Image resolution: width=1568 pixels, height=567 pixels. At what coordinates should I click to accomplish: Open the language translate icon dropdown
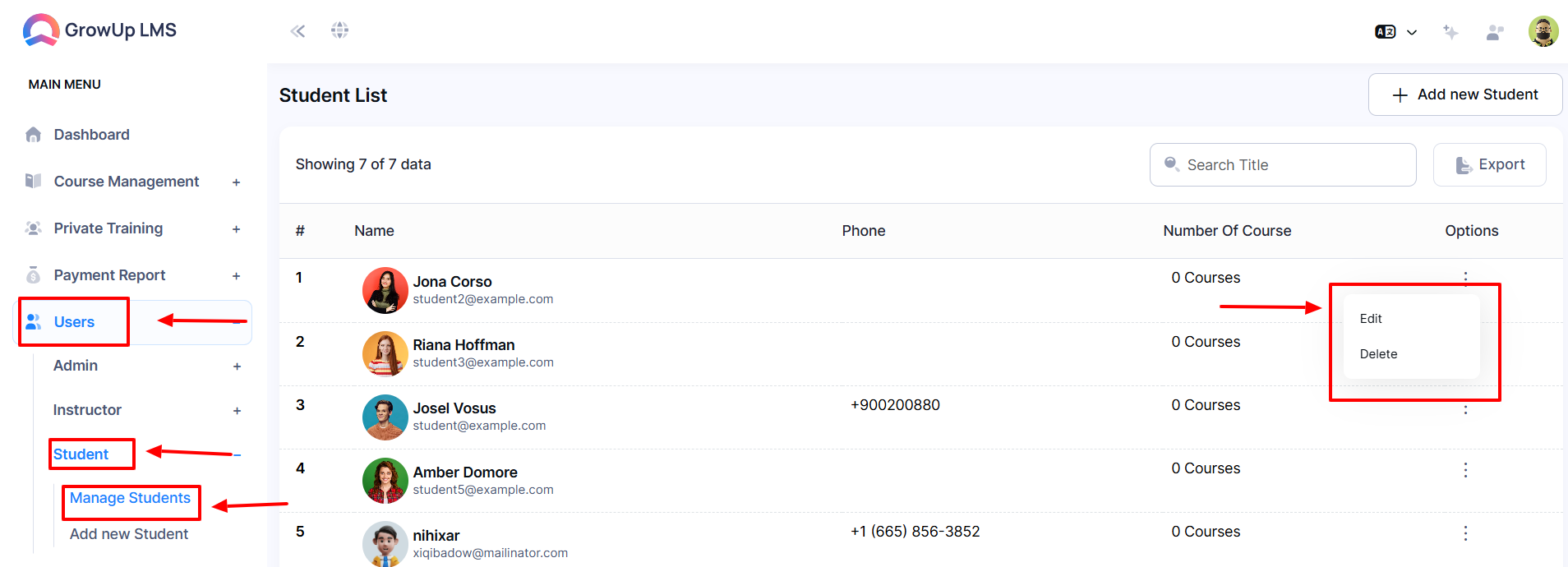point(1395,32)
